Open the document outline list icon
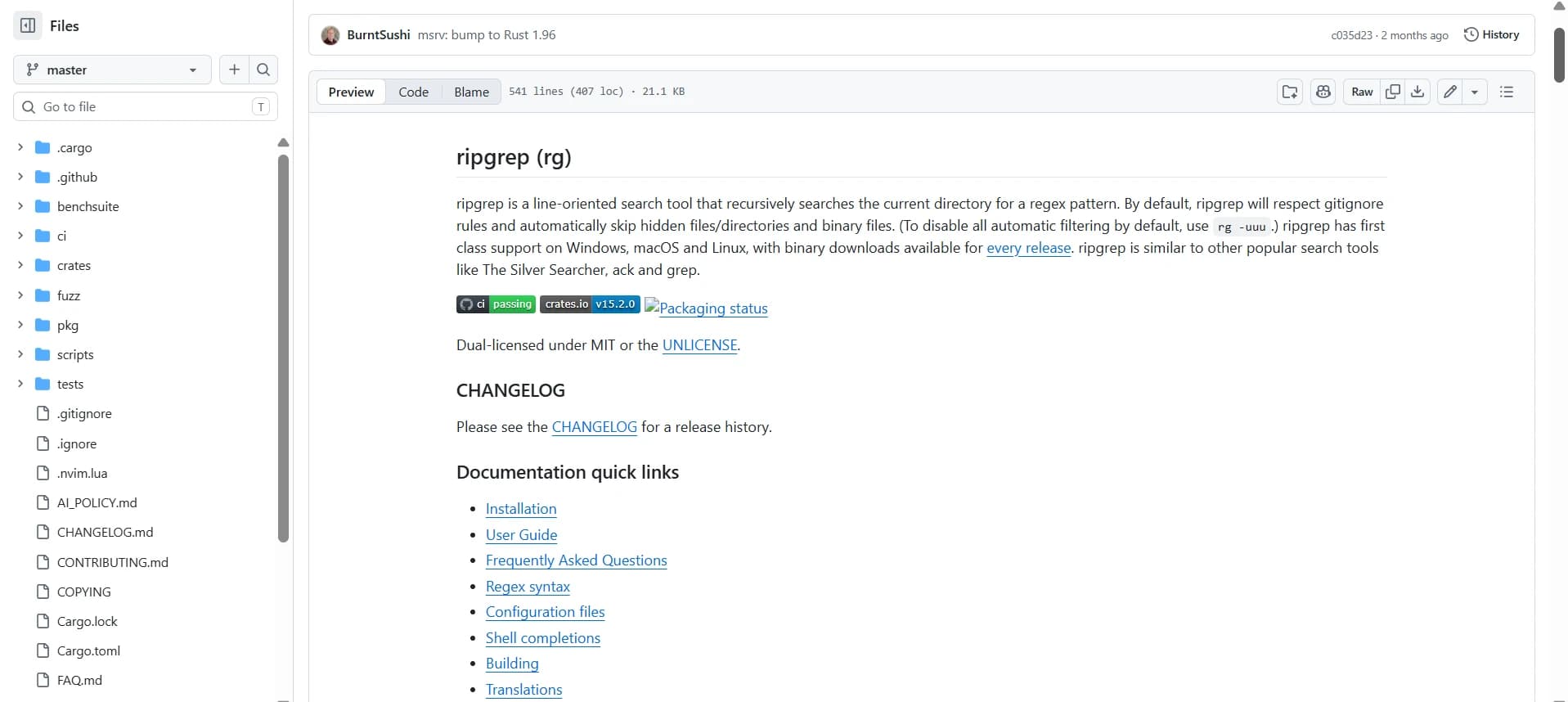1568x702 pixels. click(1507, 92)
